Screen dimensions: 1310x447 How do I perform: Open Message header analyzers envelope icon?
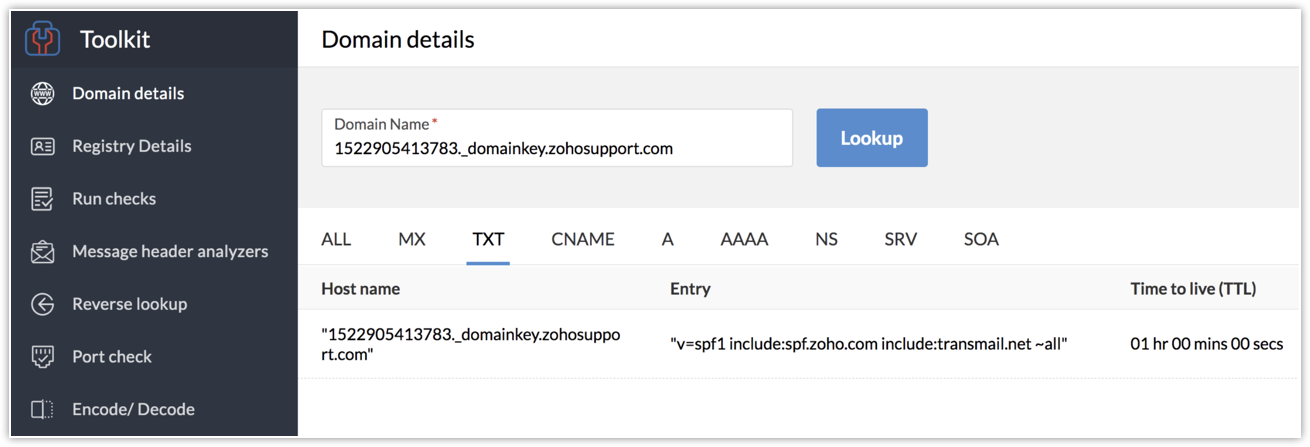tap(42, 252)
